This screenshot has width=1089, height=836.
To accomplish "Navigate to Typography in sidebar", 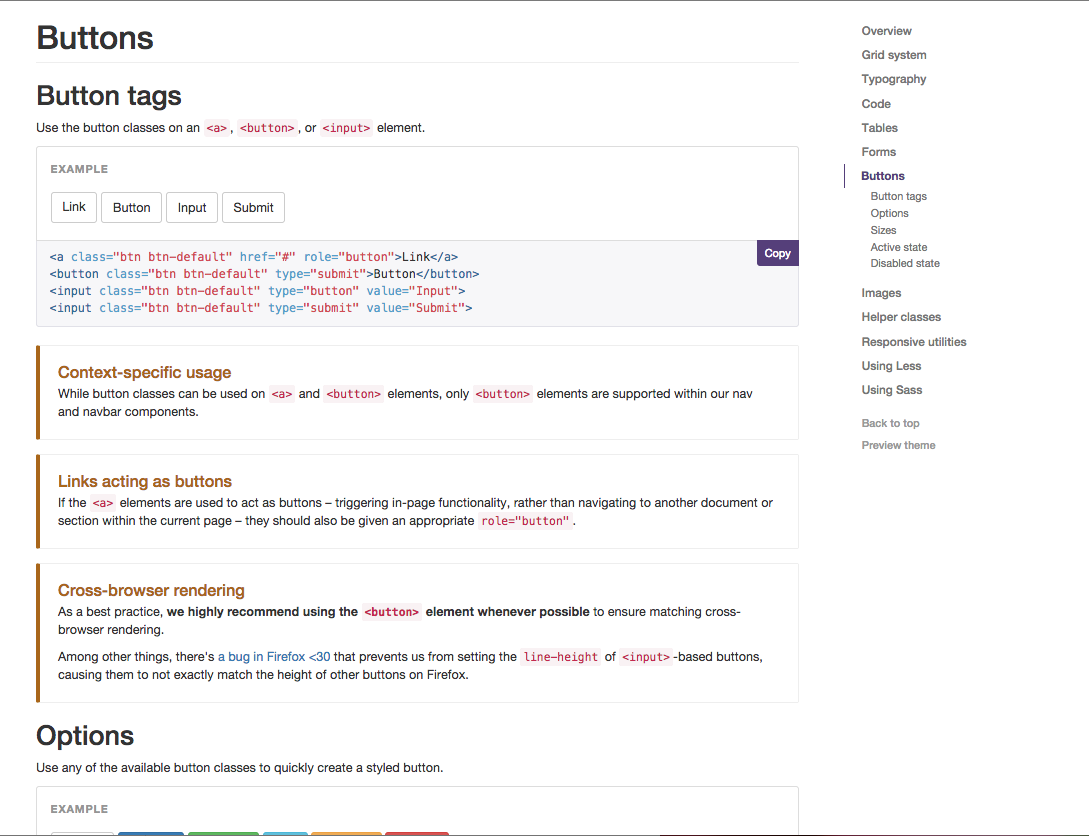I will 894,79.
